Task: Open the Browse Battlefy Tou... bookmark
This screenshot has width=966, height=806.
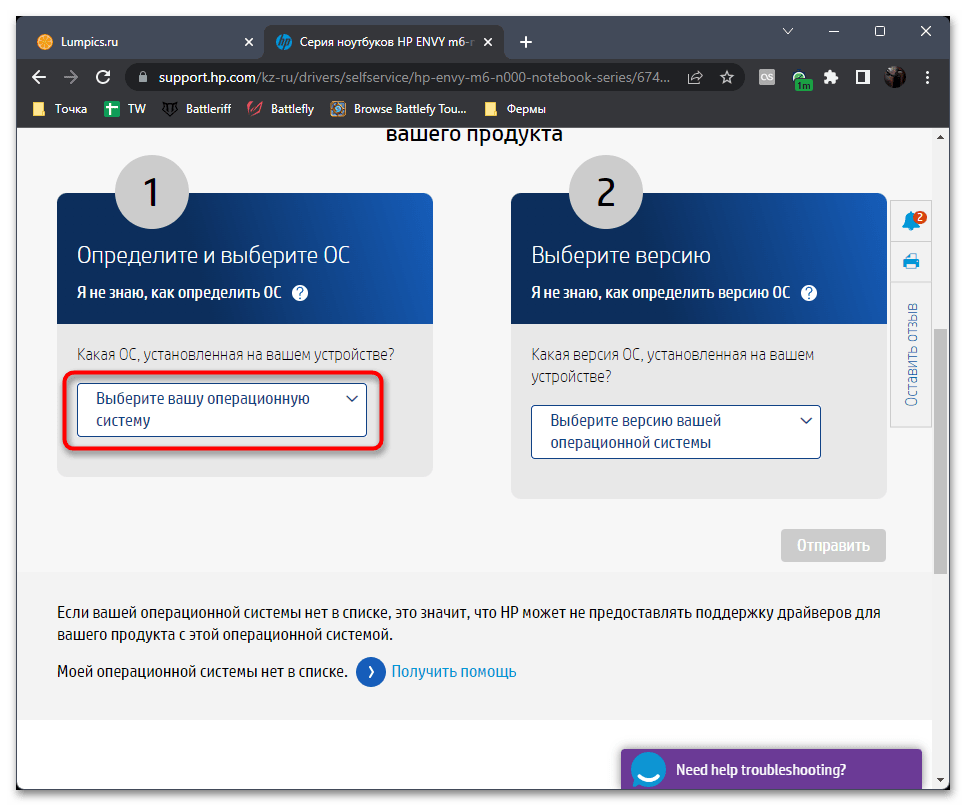Action: coord(399,109)
